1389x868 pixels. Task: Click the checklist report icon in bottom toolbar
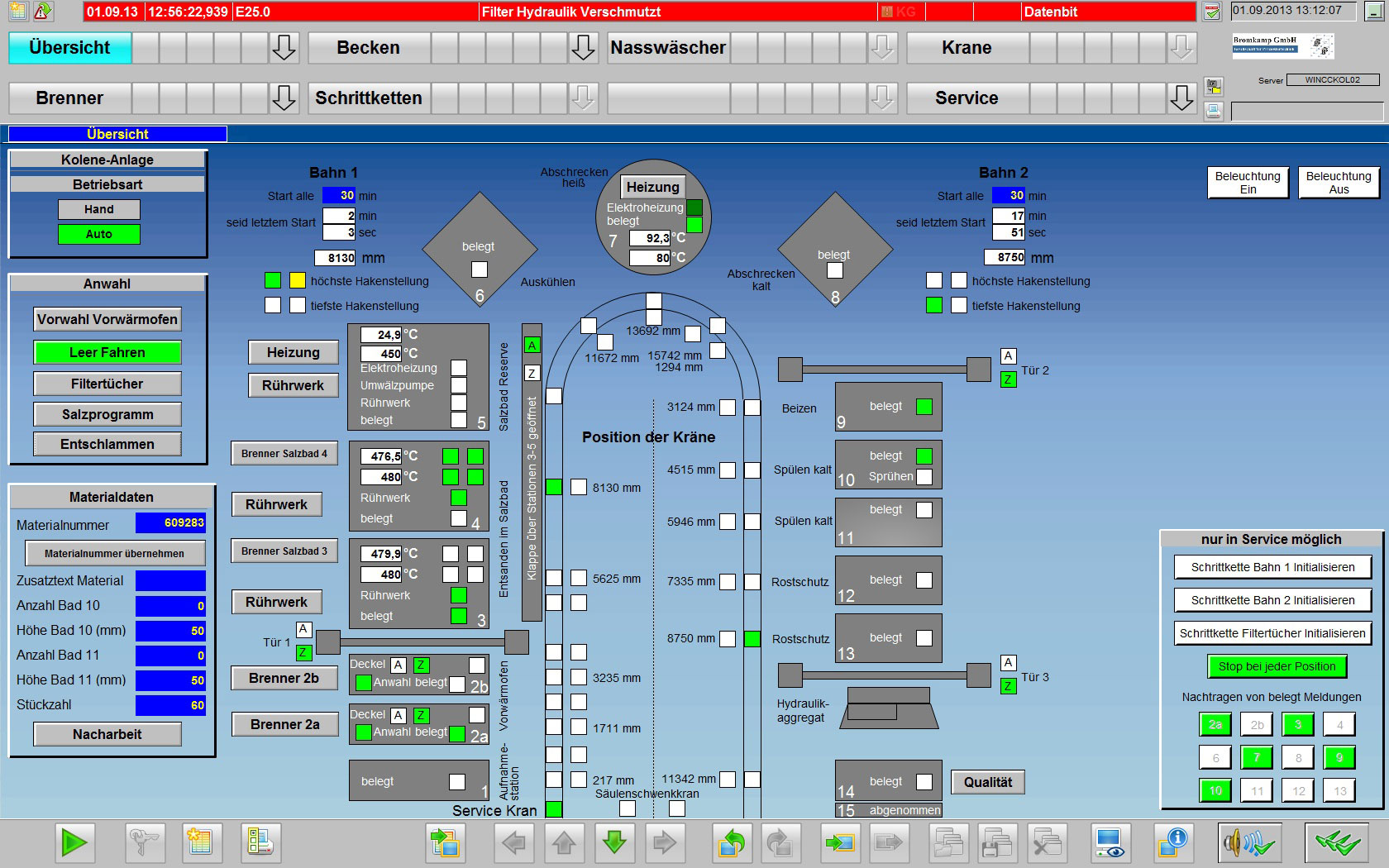pyautogui.click(x=261, y=842)
